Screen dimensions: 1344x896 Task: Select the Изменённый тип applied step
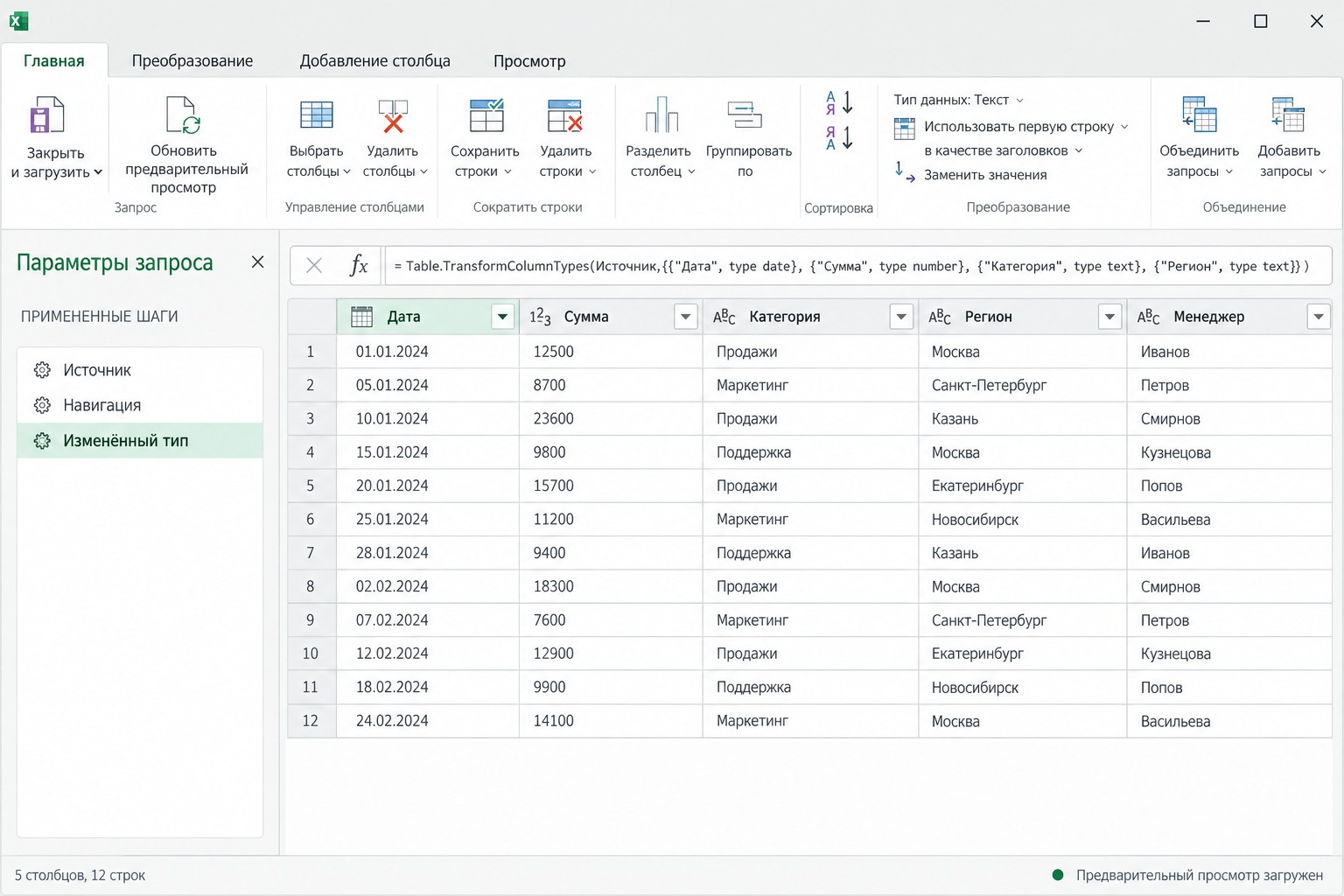(140, 441)
